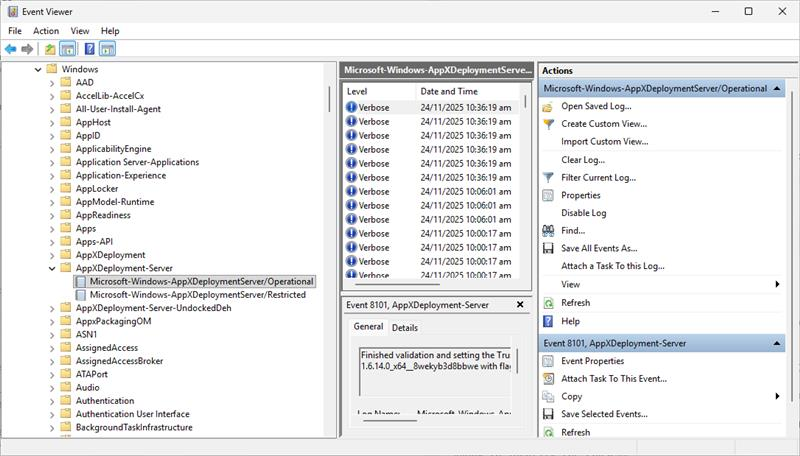Click the Event Properties icon
Image resolution: width=800 pixels, height=456 pixels.
[548, 361]
